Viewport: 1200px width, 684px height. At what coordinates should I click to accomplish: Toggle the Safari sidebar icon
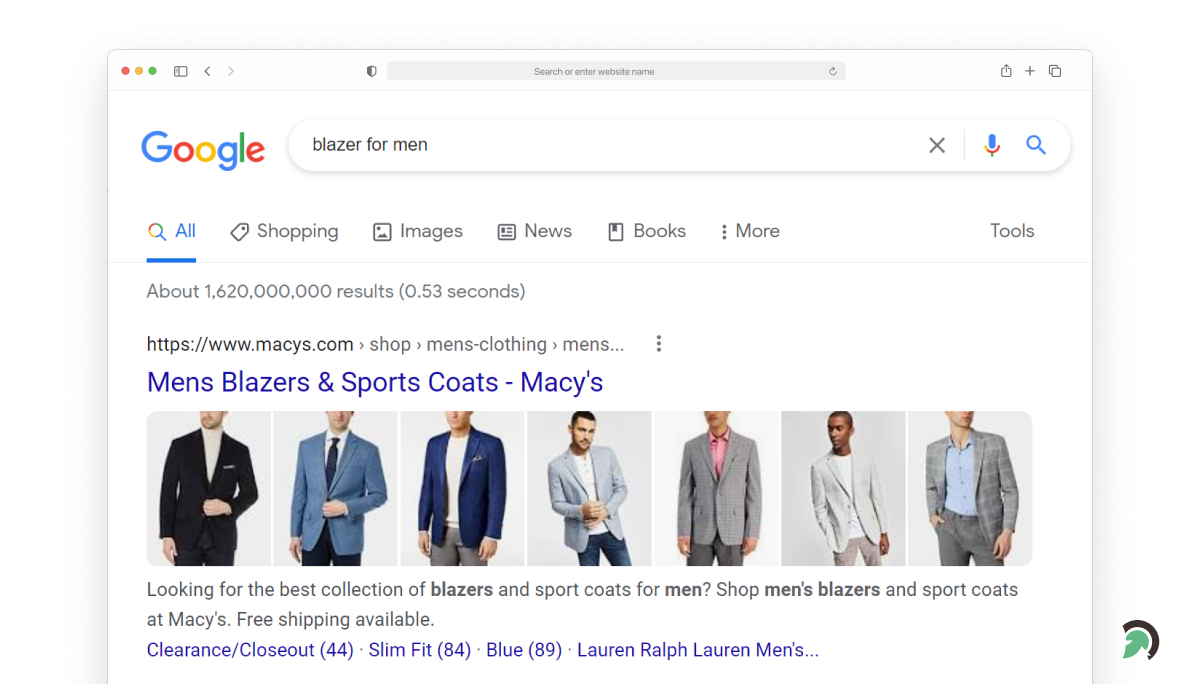[x=180, y=71]
